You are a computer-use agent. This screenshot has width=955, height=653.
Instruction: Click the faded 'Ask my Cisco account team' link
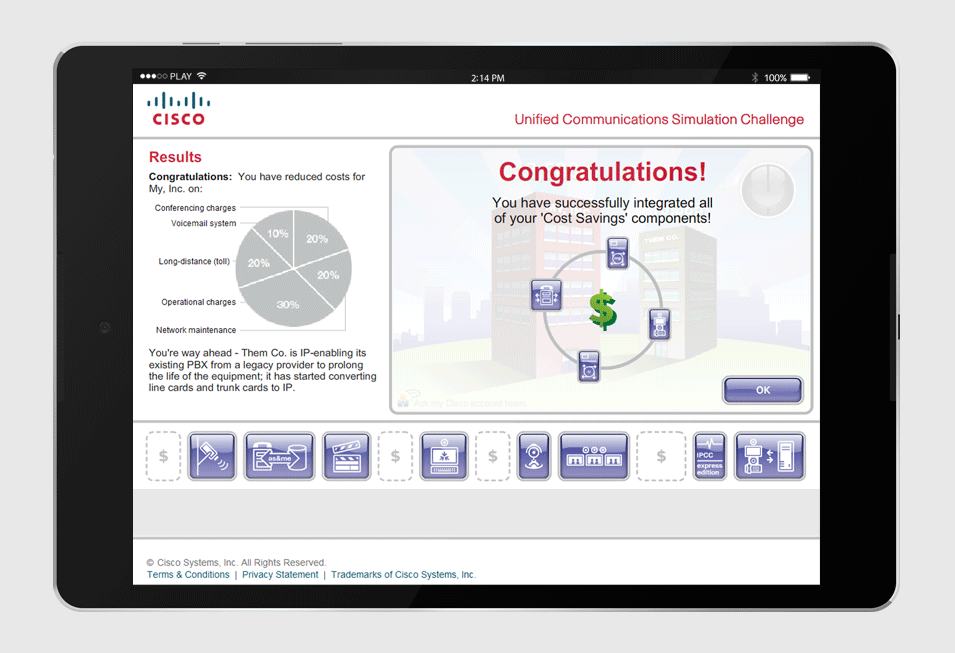point(463,402)
